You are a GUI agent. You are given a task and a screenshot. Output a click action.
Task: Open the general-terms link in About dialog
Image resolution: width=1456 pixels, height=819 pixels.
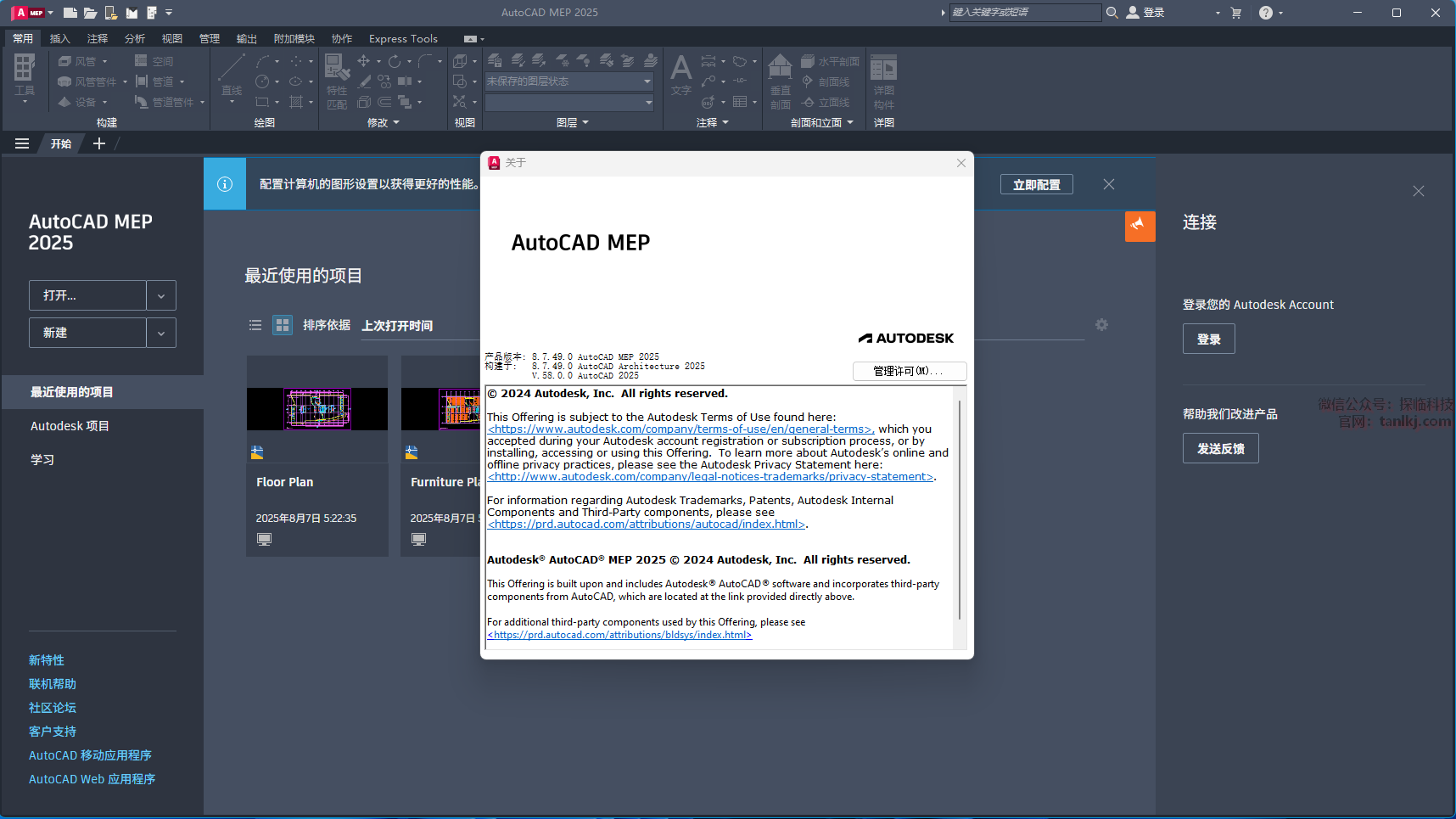coord(680,429)
